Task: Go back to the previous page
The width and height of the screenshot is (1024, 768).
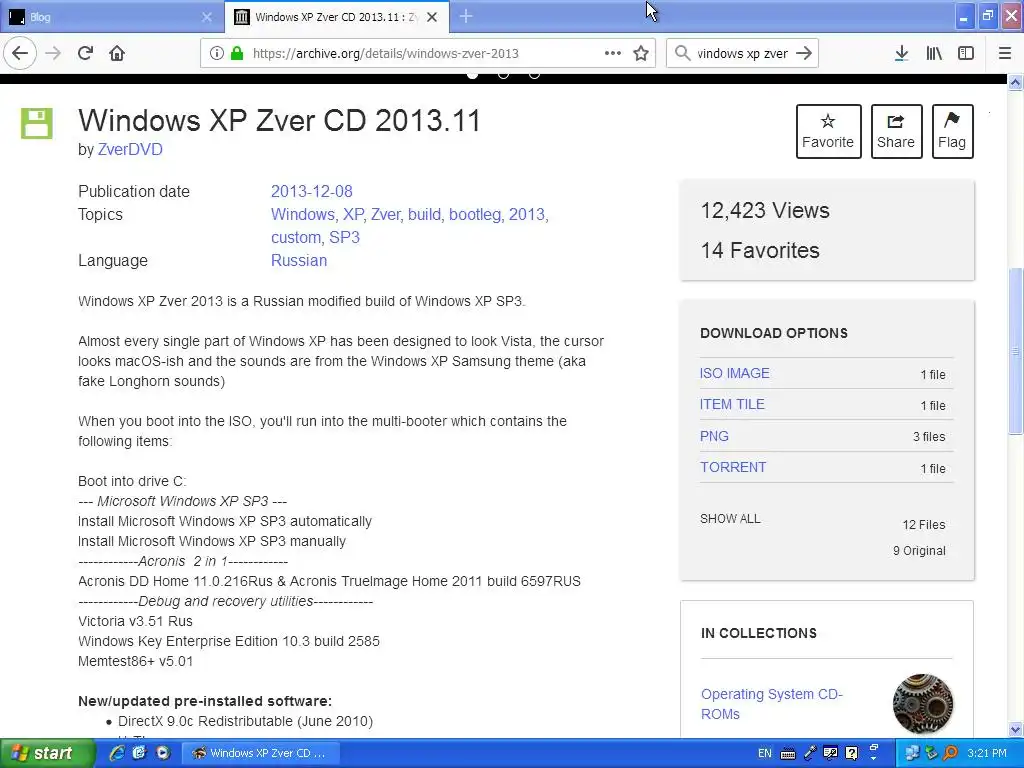Action: 20,53
